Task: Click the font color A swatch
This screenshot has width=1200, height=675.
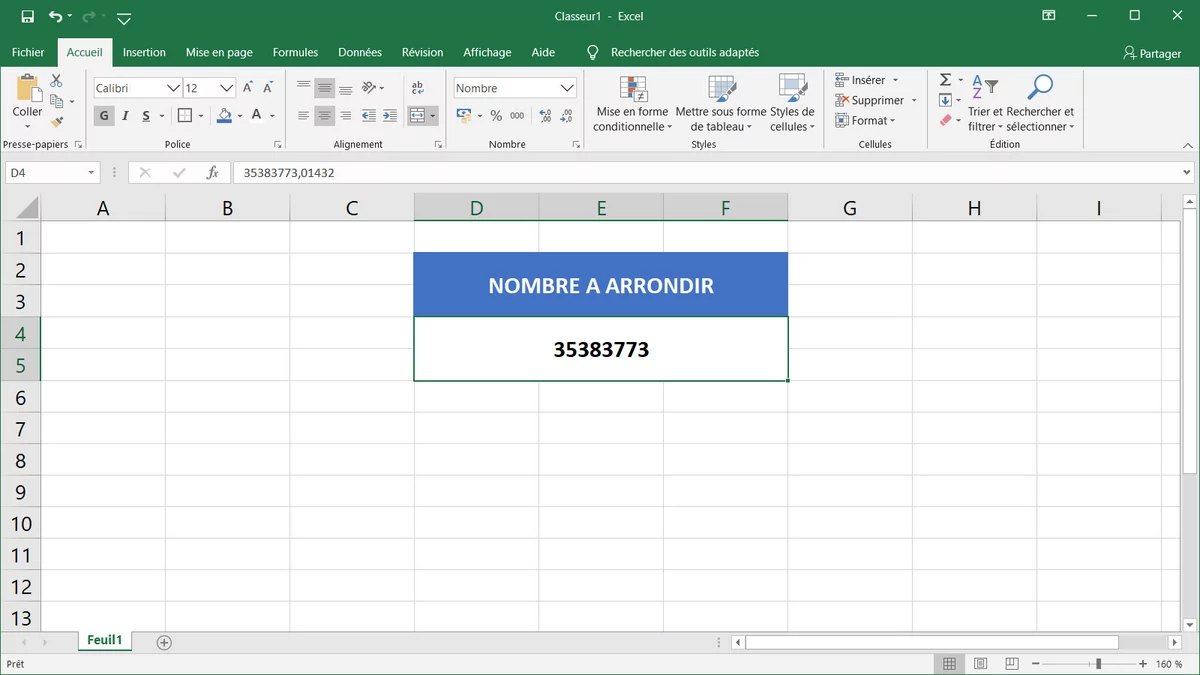Action: click(x=257, y=116)
